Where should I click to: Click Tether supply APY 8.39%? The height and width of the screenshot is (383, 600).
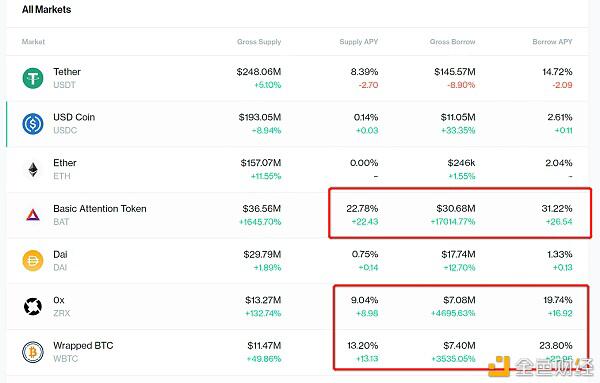364,72
